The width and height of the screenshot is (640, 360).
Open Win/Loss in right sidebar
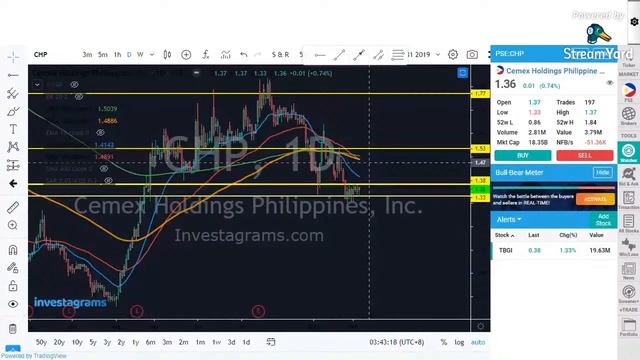(629, 247)
